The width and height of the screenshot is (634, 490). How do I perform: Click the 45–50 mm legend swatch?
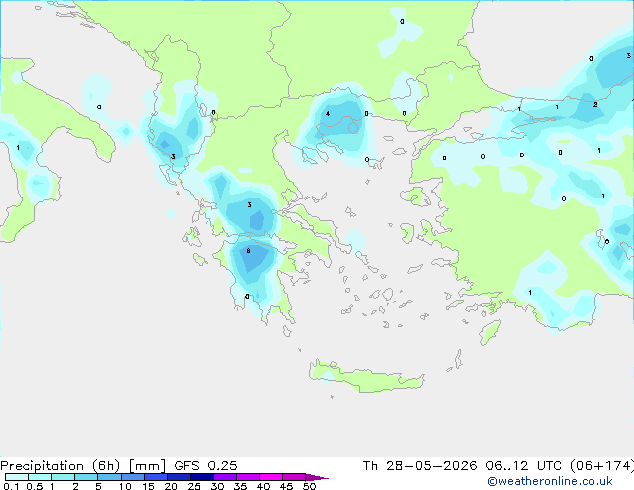[x=294, y=477]
